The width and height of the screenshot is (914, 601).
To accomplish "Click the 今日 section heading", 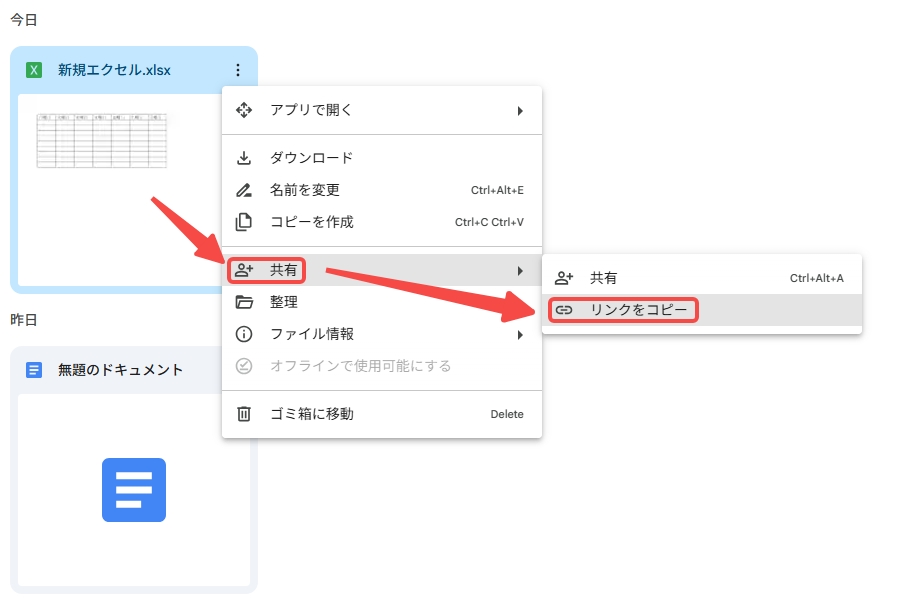I will (24, 20).
